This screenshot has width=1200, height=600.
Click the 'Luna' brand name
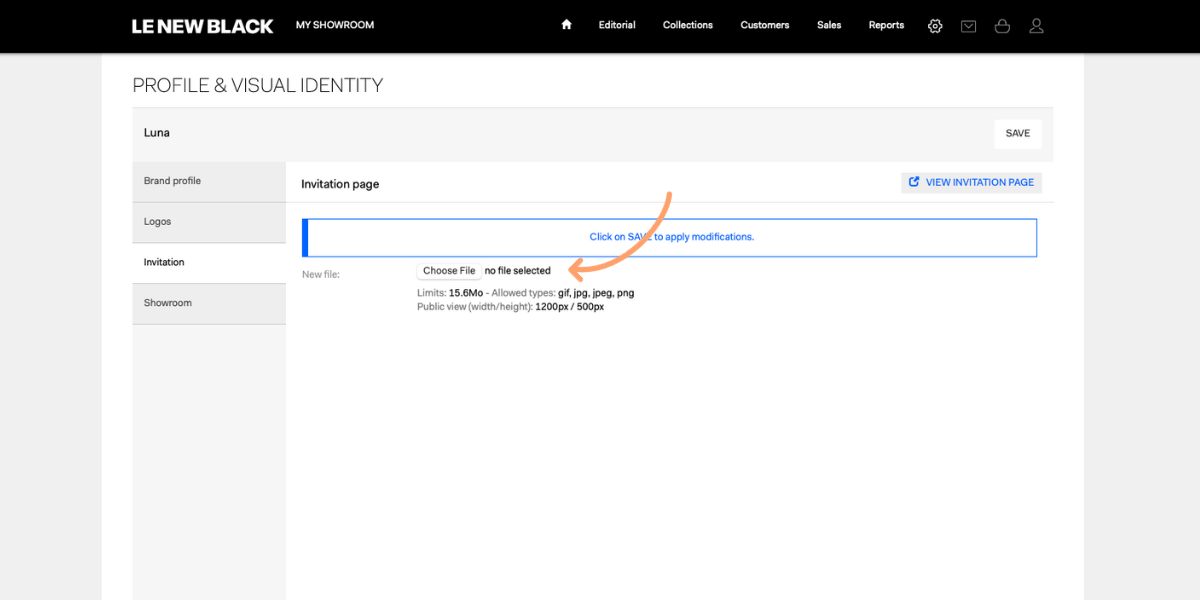click(157, 133)
